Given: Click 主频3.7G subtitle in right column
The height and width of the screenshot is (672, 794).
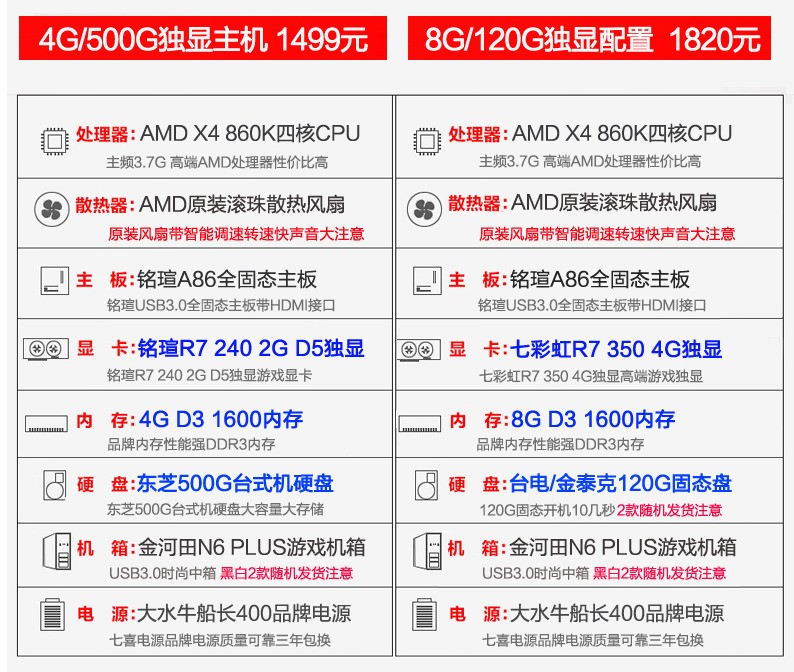Looking at the screenshot, I should [x=590, y=162].
